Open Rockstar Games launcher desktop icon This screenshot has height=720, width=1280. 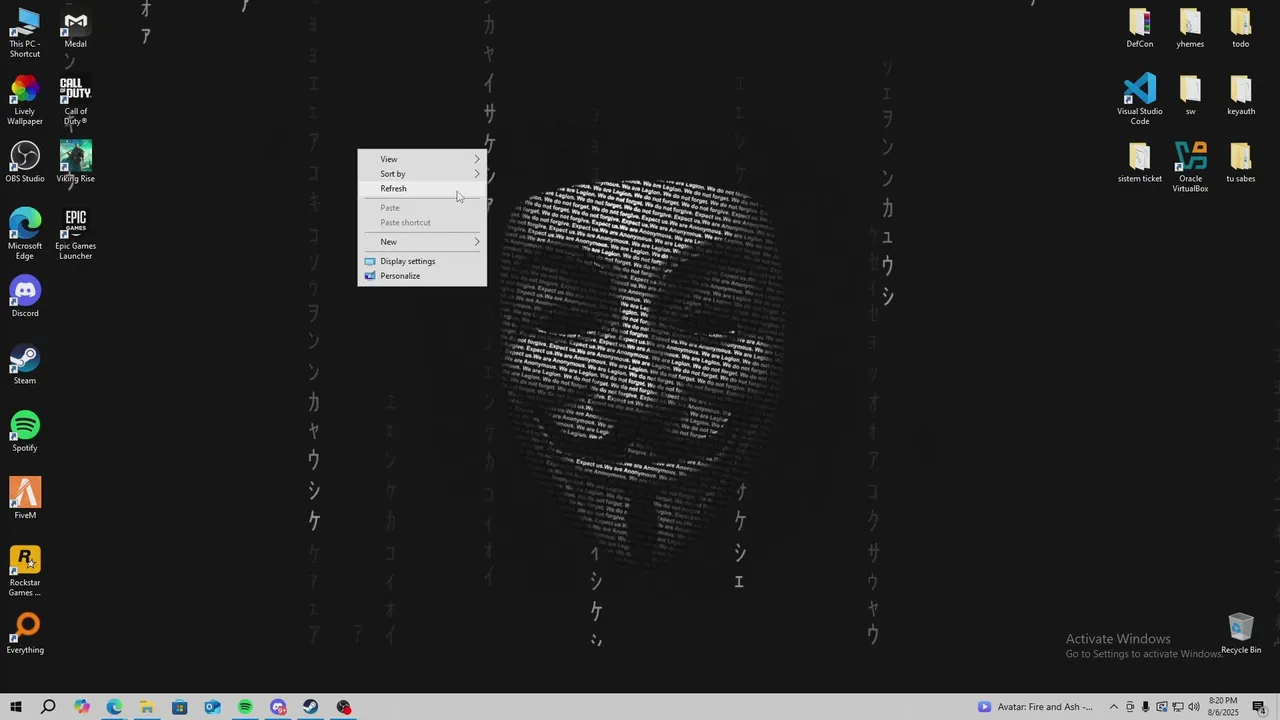coord(25,571)
